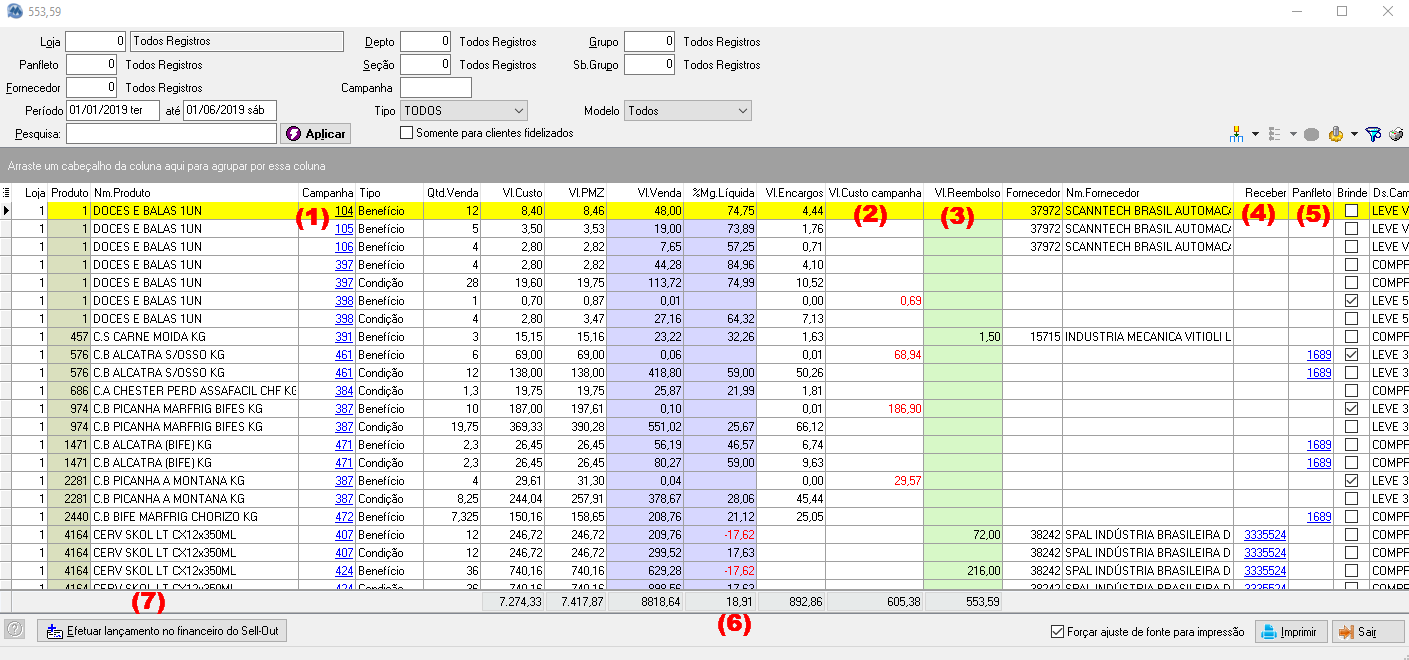Image resolution: width=1409 pixels, height=660 pixels.
Task: Click the Fornecedor number input field
Action: coord(92,88)
